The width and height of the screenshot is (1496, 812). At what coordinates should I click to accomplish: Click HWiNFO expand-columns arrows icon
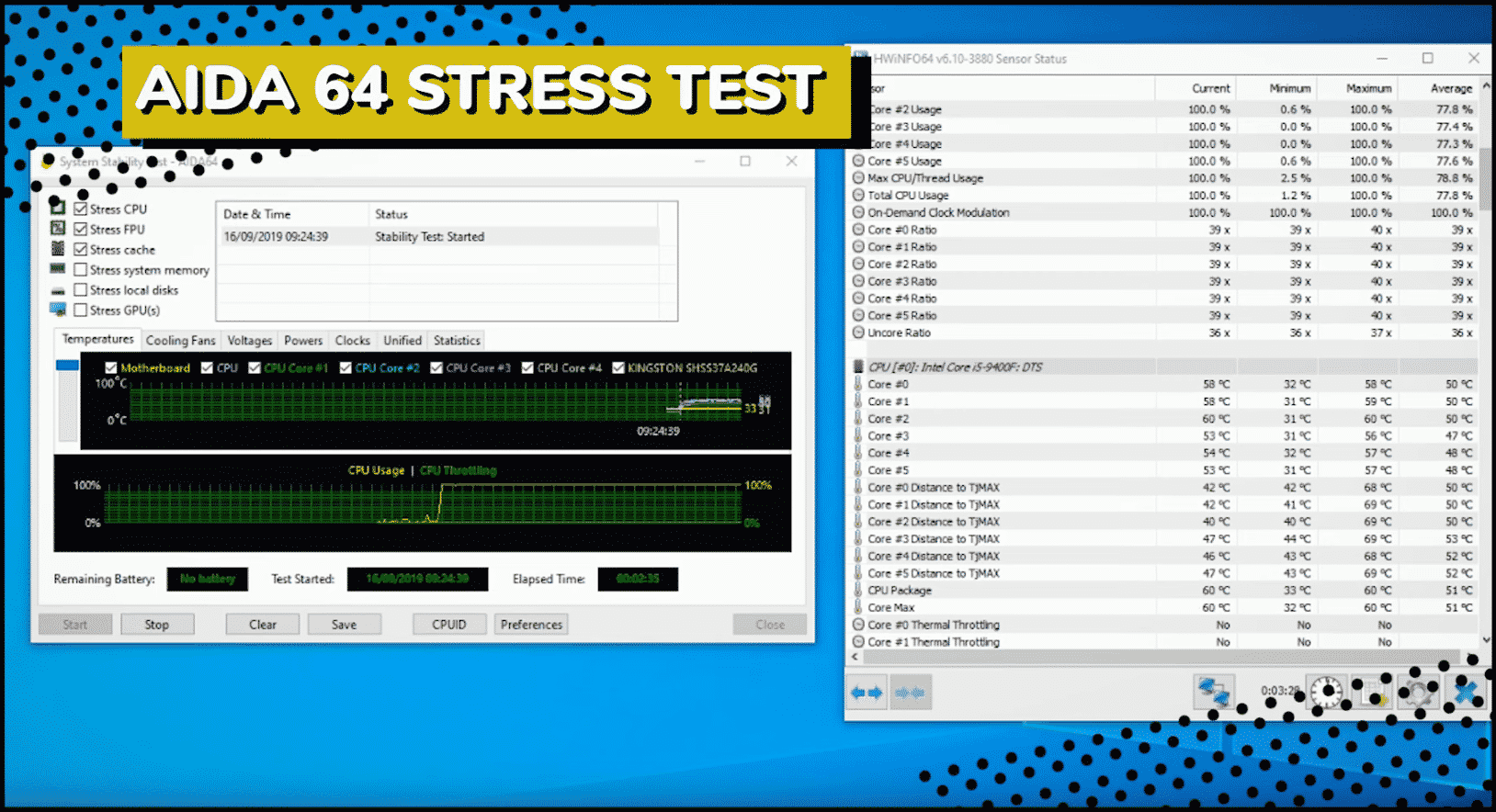[x=867, y=692]
